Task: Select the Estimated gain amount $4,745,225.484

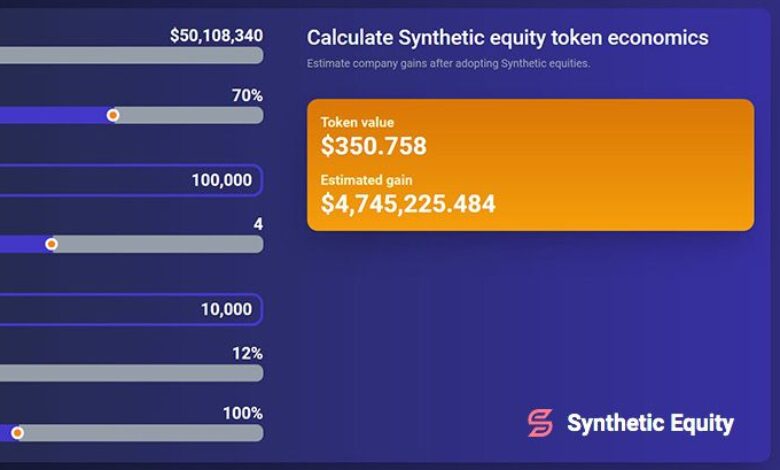Action: 408,203
